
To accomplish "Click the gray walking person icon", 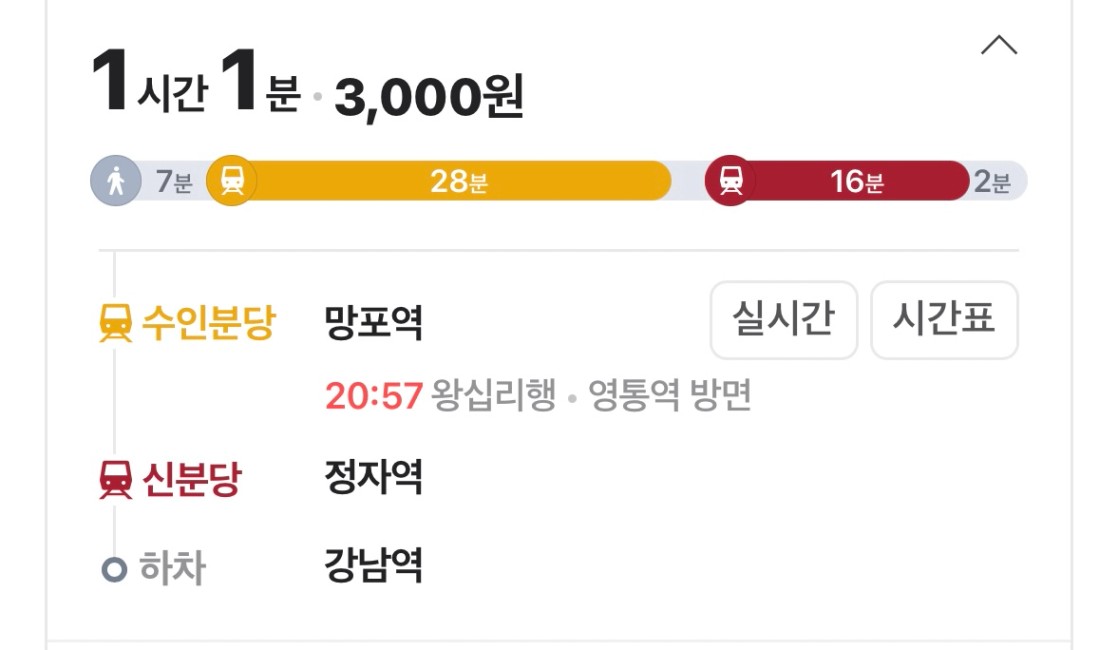I will coord(116,181).
